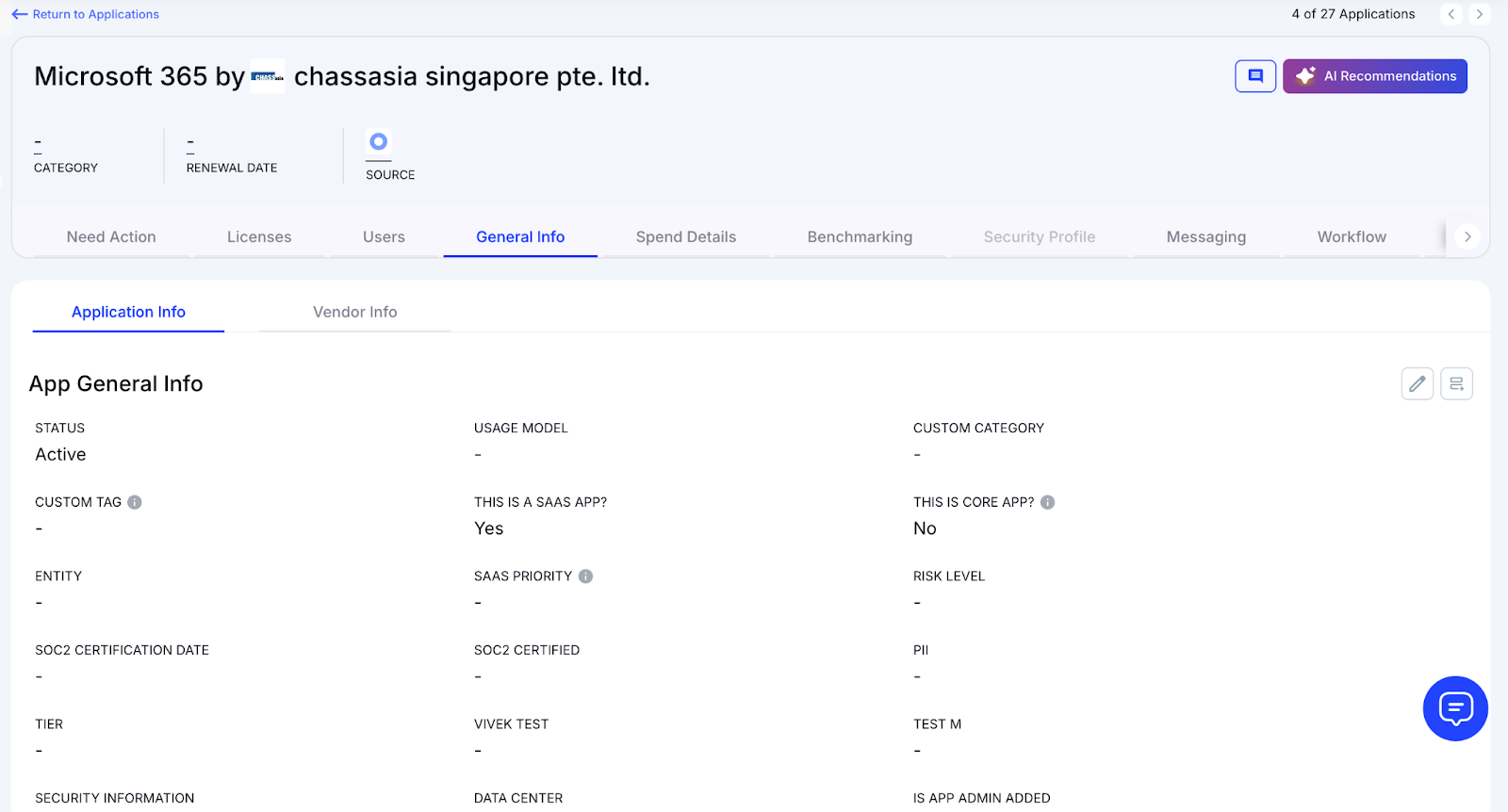This screenshot has width=1508, height=812.
Task: Click the App General Info heading
Action: [x=116, y=383]
